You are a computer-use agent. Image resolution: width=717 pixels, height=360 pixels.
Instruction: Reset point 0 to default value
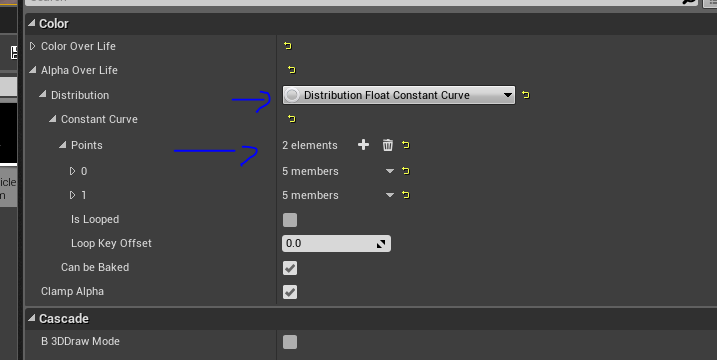pos(406,171)
